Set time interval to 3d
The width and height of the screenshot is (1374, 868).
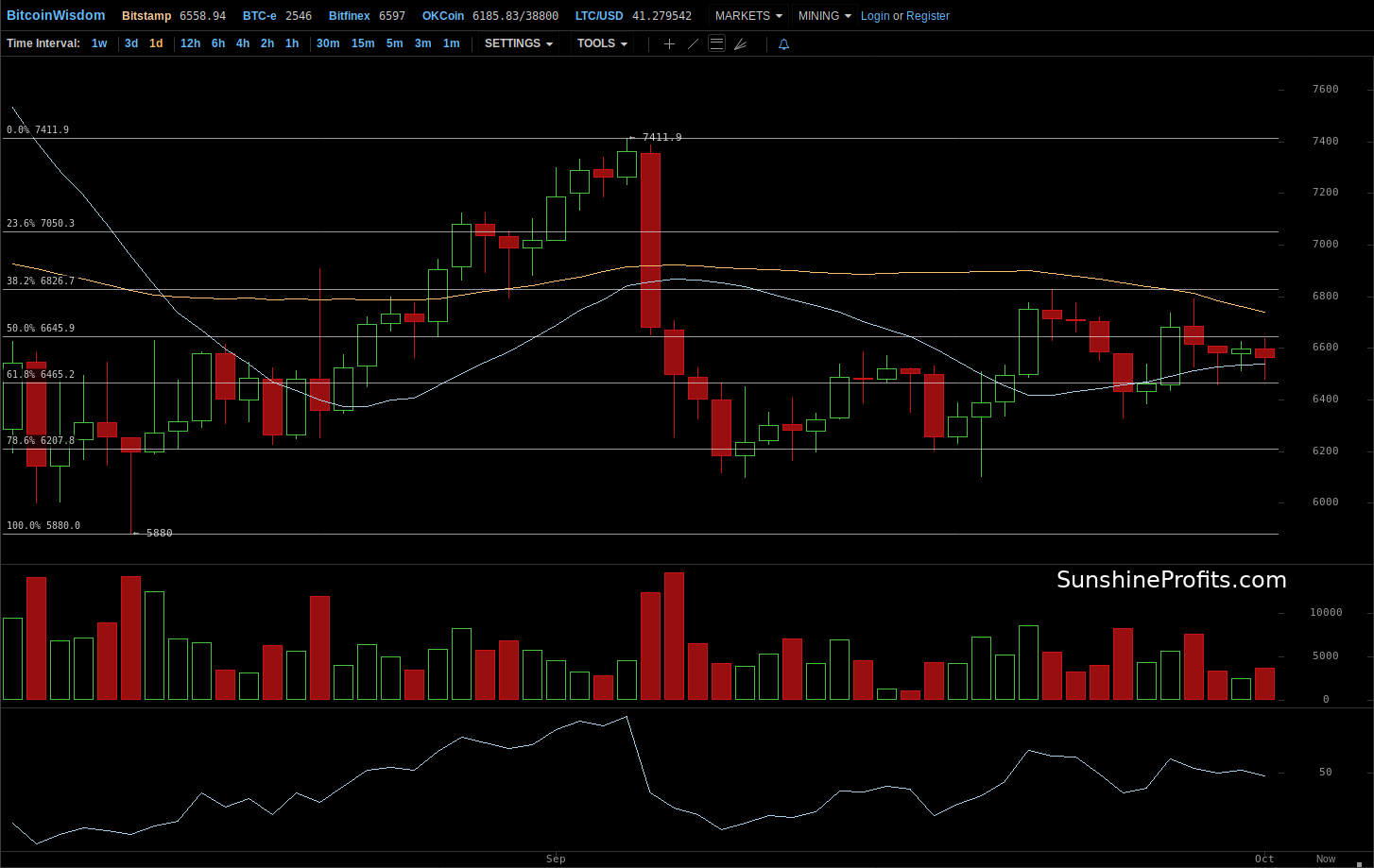[x=131, y=43]
